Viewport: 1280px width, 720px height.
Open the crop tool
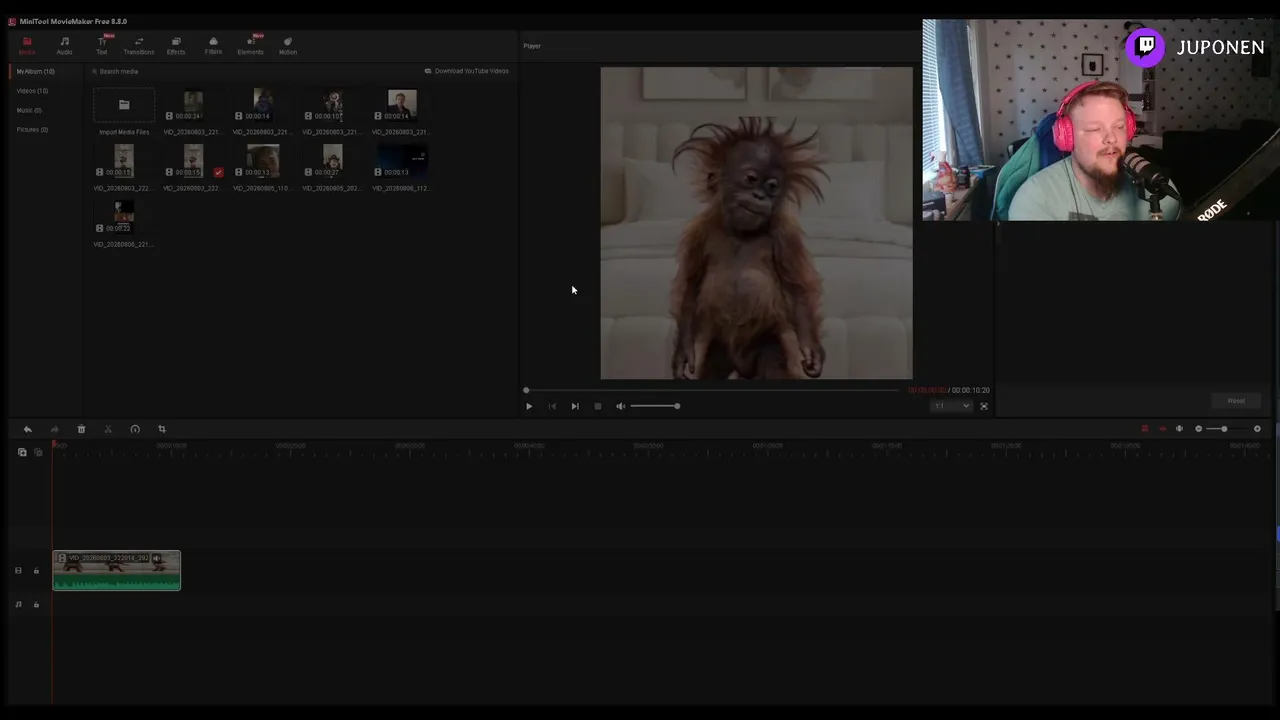point(162,429)
